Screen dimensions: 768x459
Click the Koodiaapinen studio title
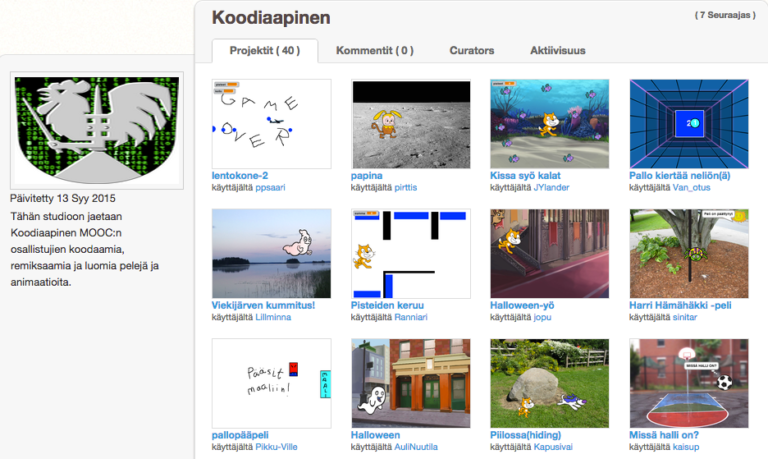pos(271,18)
